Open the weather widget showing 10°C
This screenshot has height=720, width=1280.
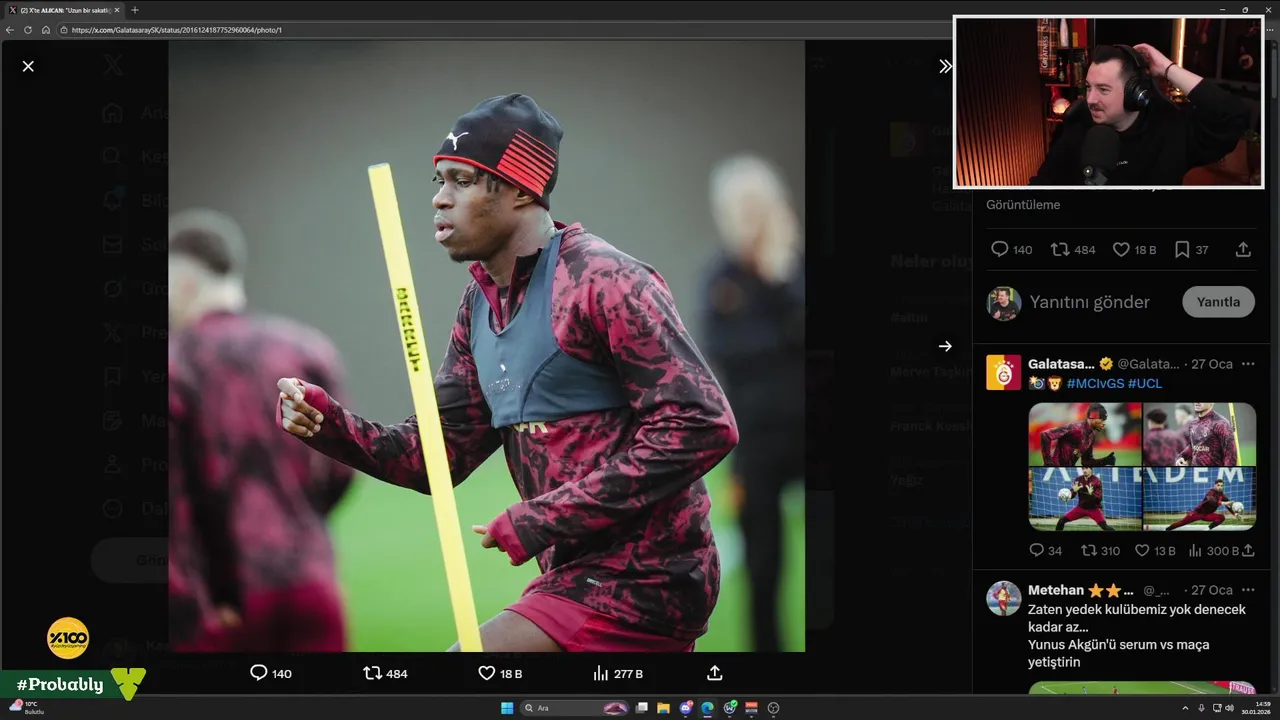25,707
